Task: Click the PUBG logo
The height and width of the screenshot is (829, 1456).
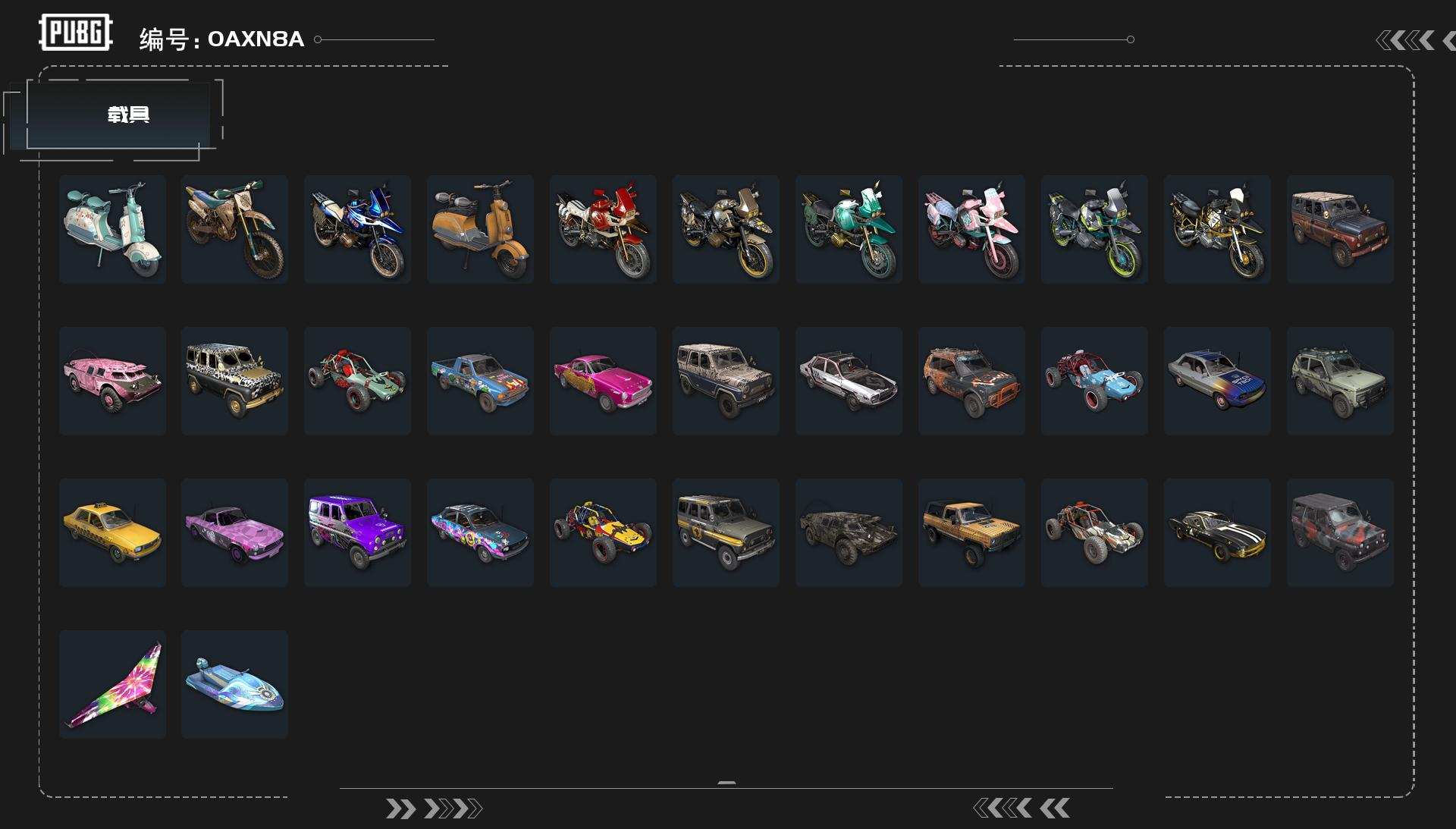Action: pyautogui.click(x=75, y=33)
